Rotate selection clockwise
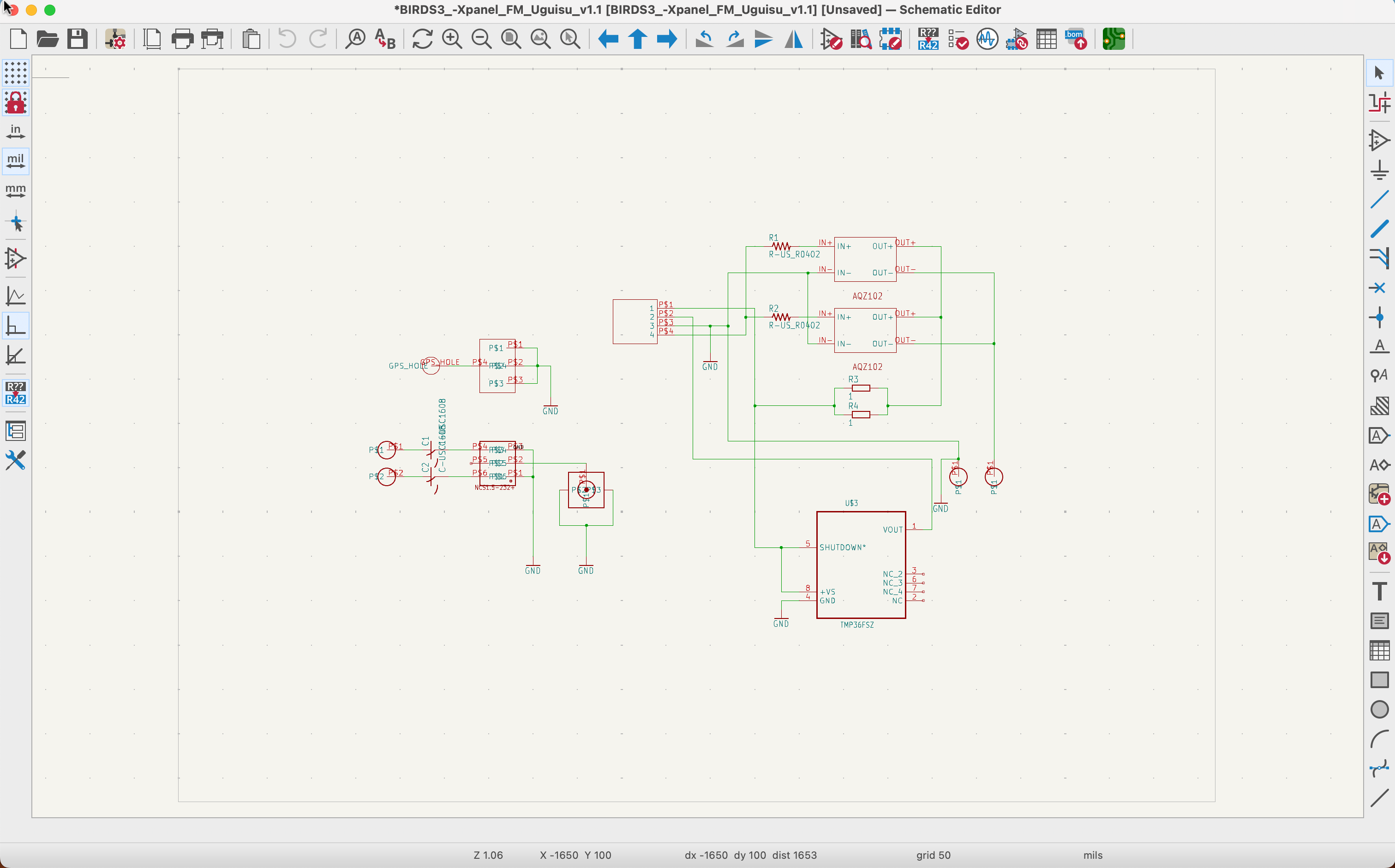Viewport: 1395px width, 868px height. tap(735, 39)
